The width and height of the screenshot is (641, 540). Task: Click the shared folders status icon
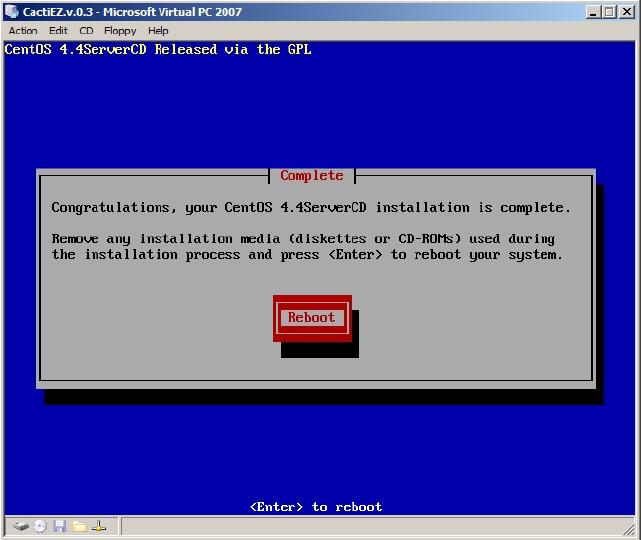(79, 526)
